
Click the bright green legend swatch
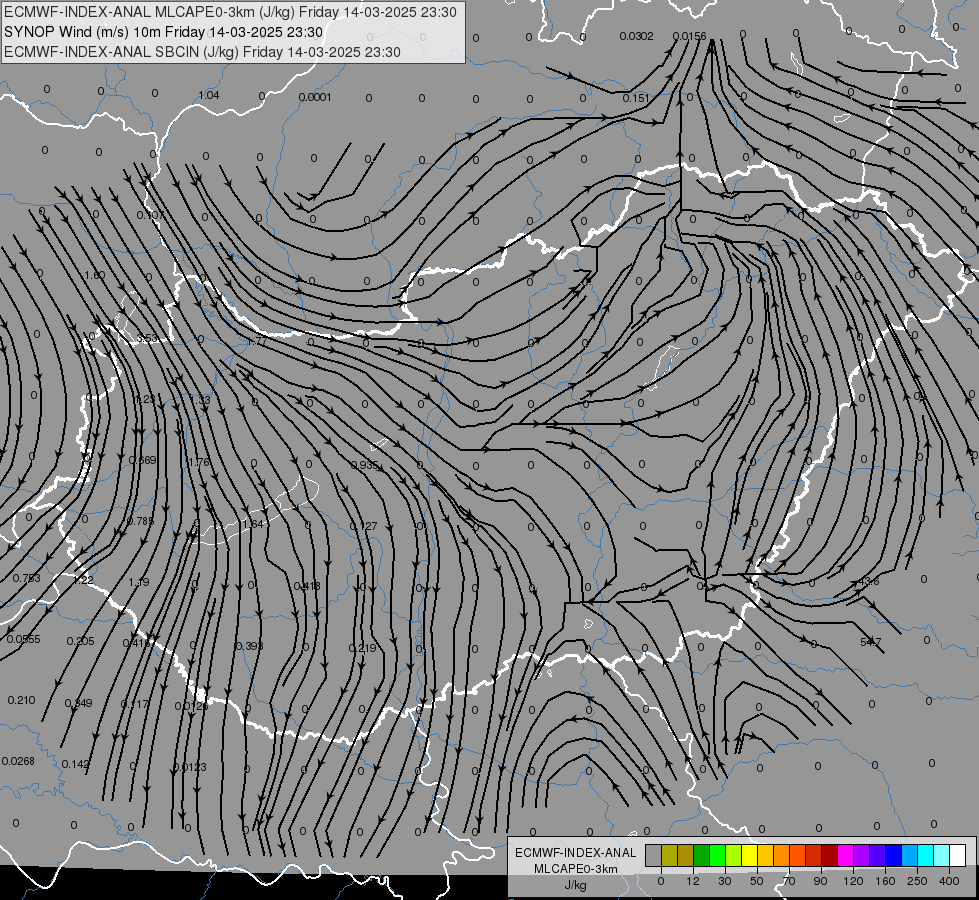pos(717,855)
